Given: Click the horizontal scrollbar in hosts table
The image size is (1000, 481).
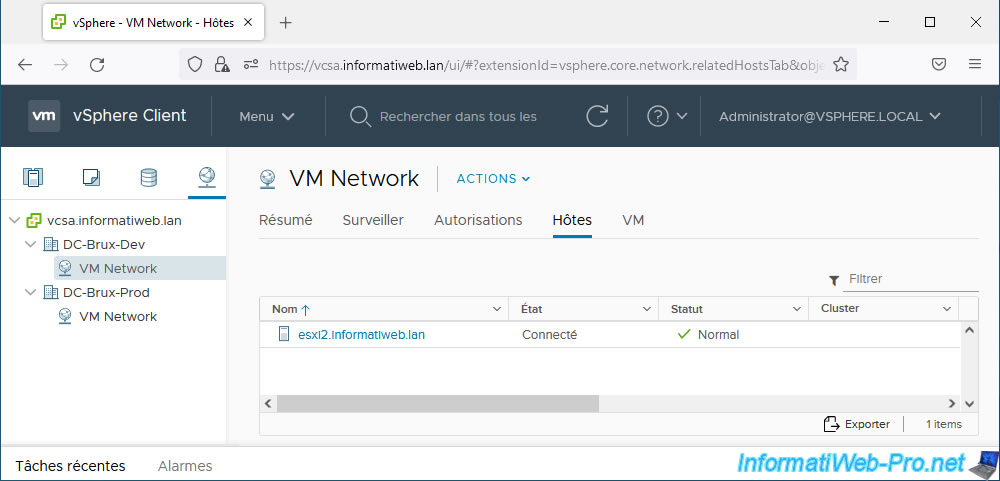Looking at the screenshot, I should 437,403.
